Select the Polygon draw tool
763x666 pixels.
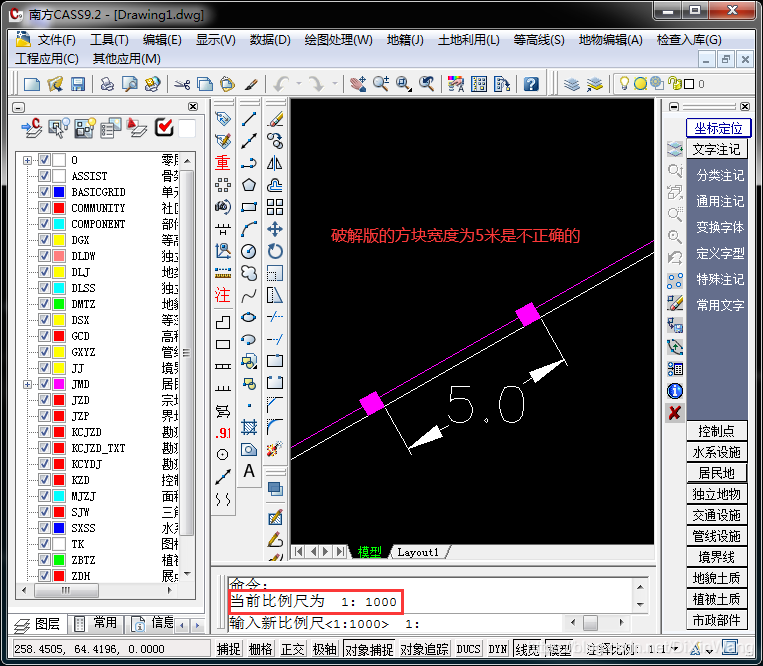coord(249,185)
